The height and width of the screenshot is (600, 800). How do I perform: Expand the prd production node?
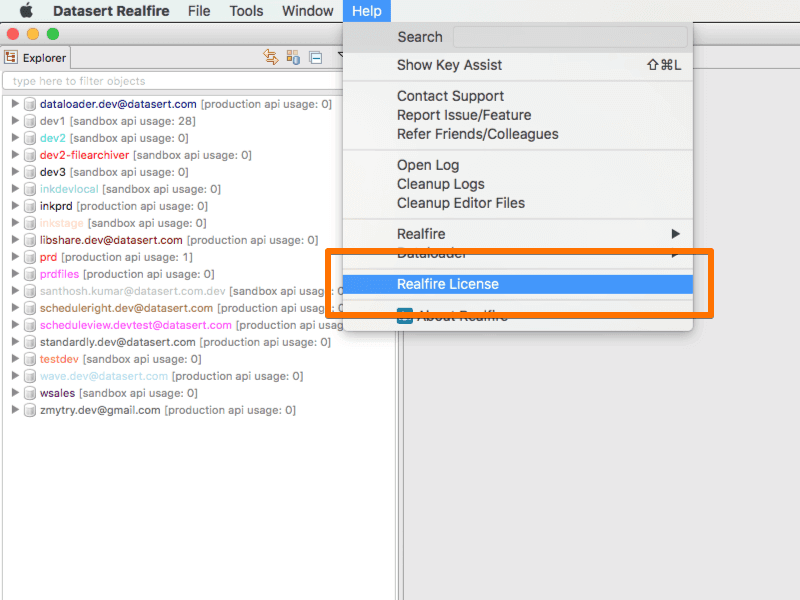pyautogui.click(x=15, y=257)
